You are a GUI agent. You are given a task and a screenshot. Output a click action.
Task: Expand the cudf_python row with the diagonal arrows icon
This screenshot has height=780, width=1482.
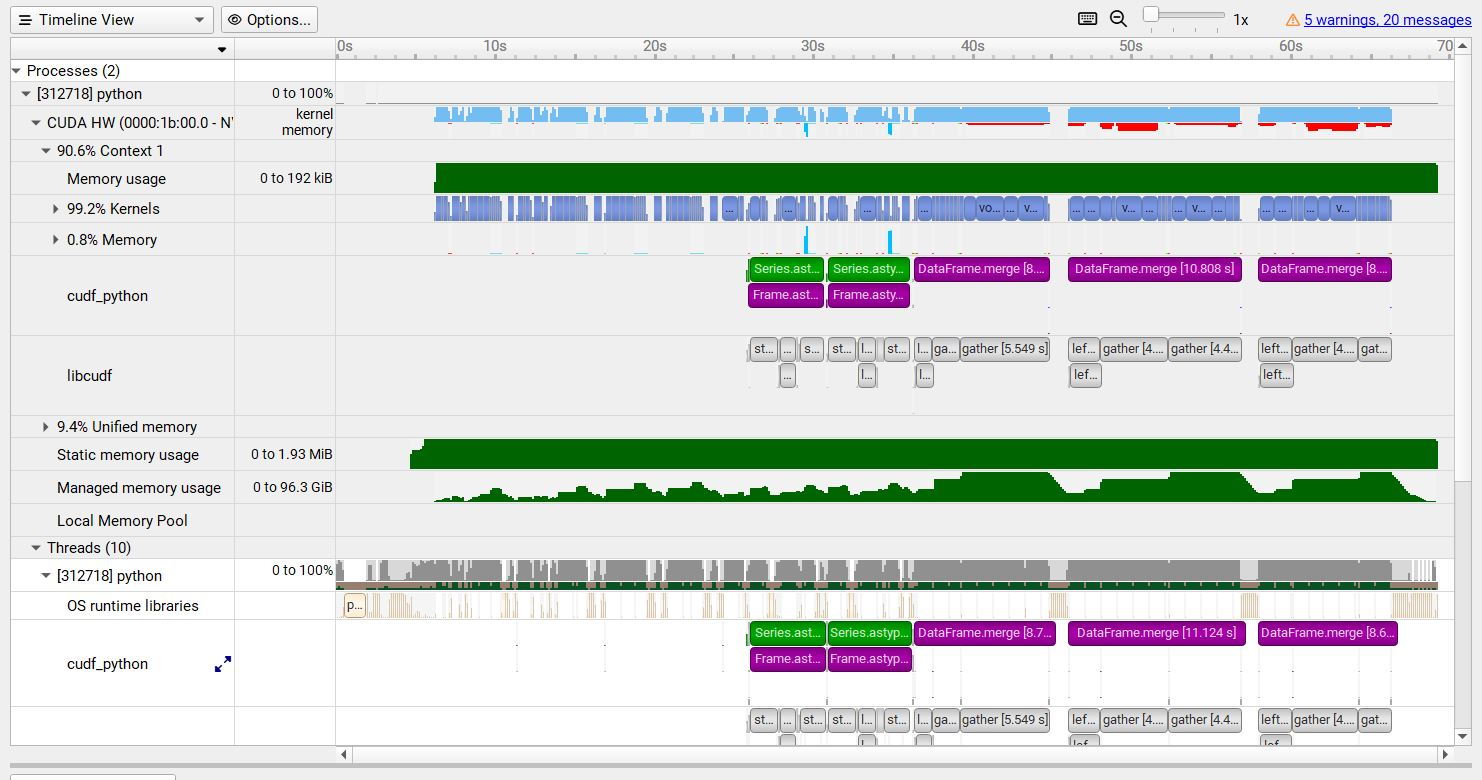tap(223, 663)
